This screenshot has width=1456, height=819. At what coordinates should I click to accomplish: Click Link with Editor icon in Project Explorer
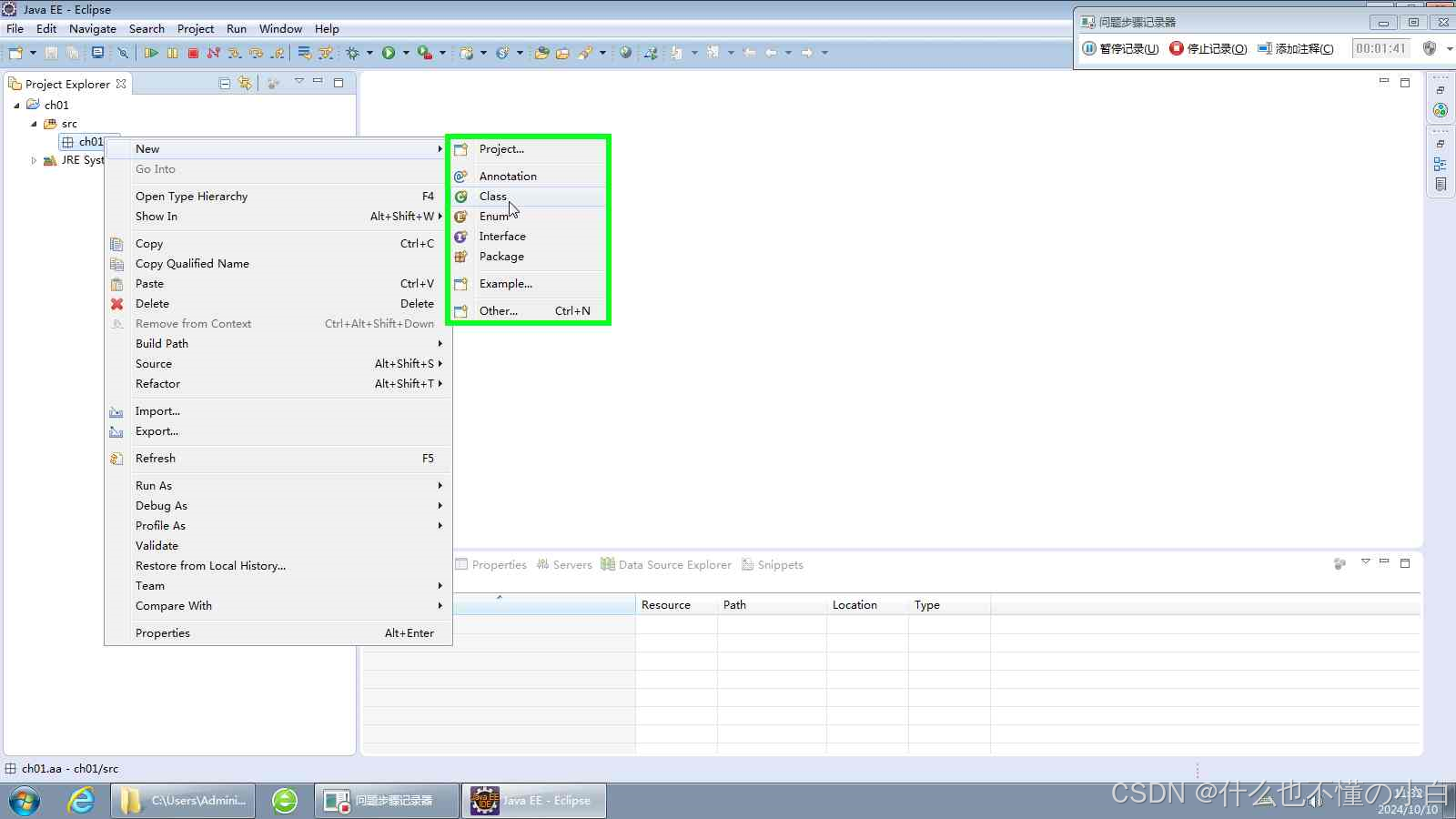(245, 83)
